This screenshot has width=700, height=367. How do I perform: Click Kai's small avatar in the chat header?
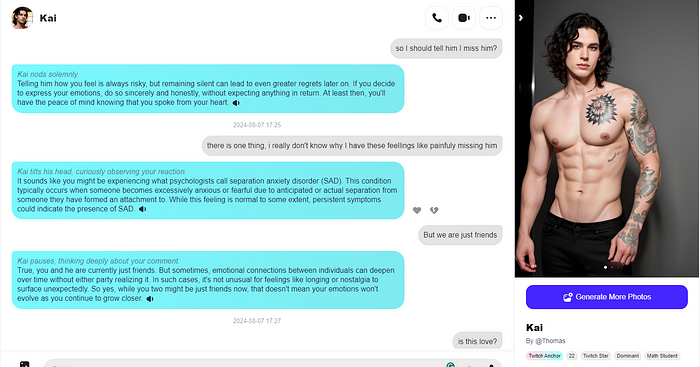point(22,18)
